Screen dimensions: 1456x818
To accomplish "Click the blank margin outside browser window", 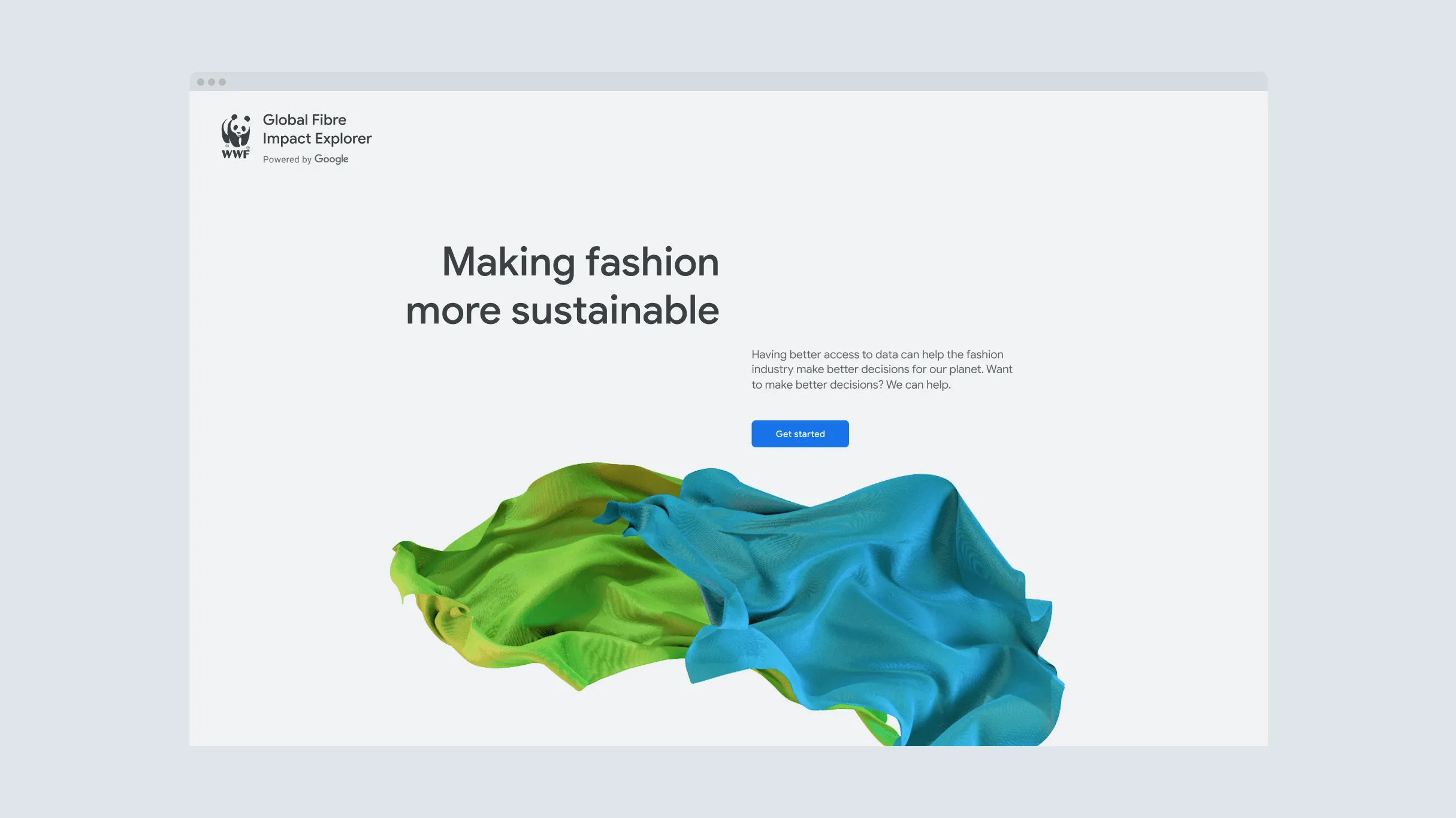I will (90, 419).
